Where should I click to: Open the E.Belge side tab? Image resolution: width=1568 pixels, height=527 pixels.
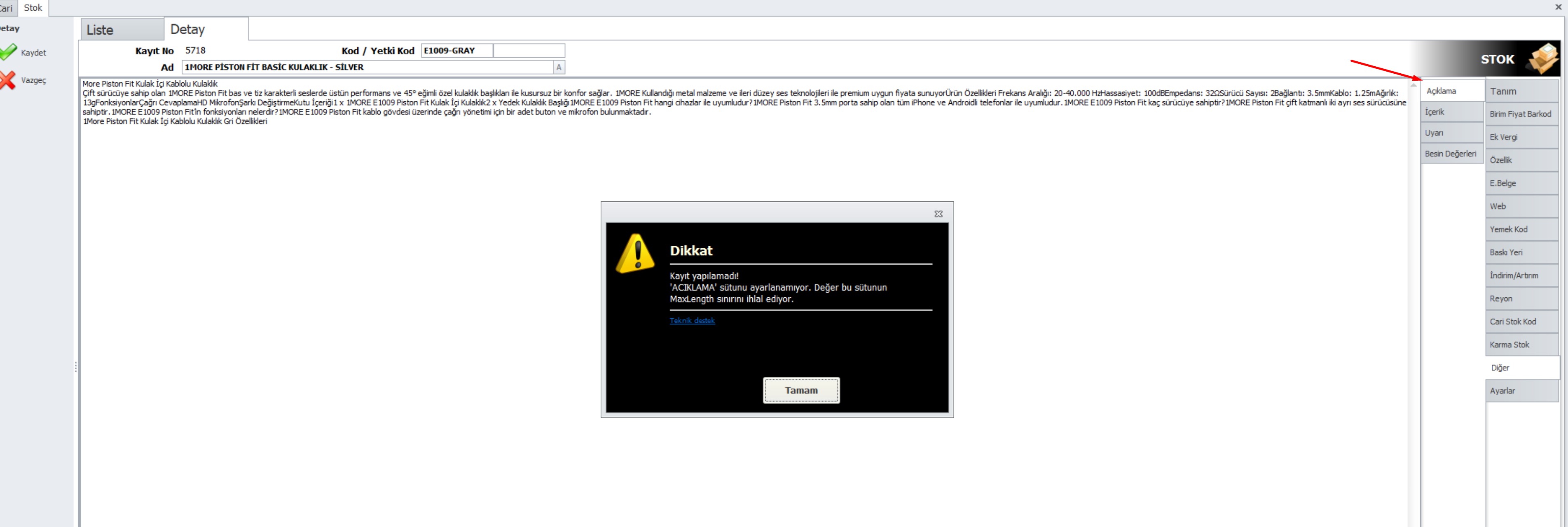pyautogui.click(x=1522, y=183)
